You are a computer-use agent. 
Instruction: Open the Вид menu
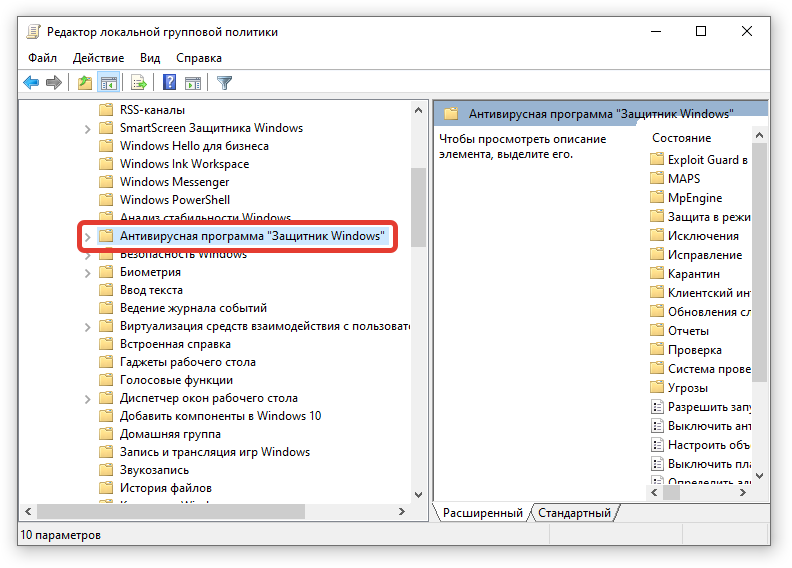tap(150, 58)
